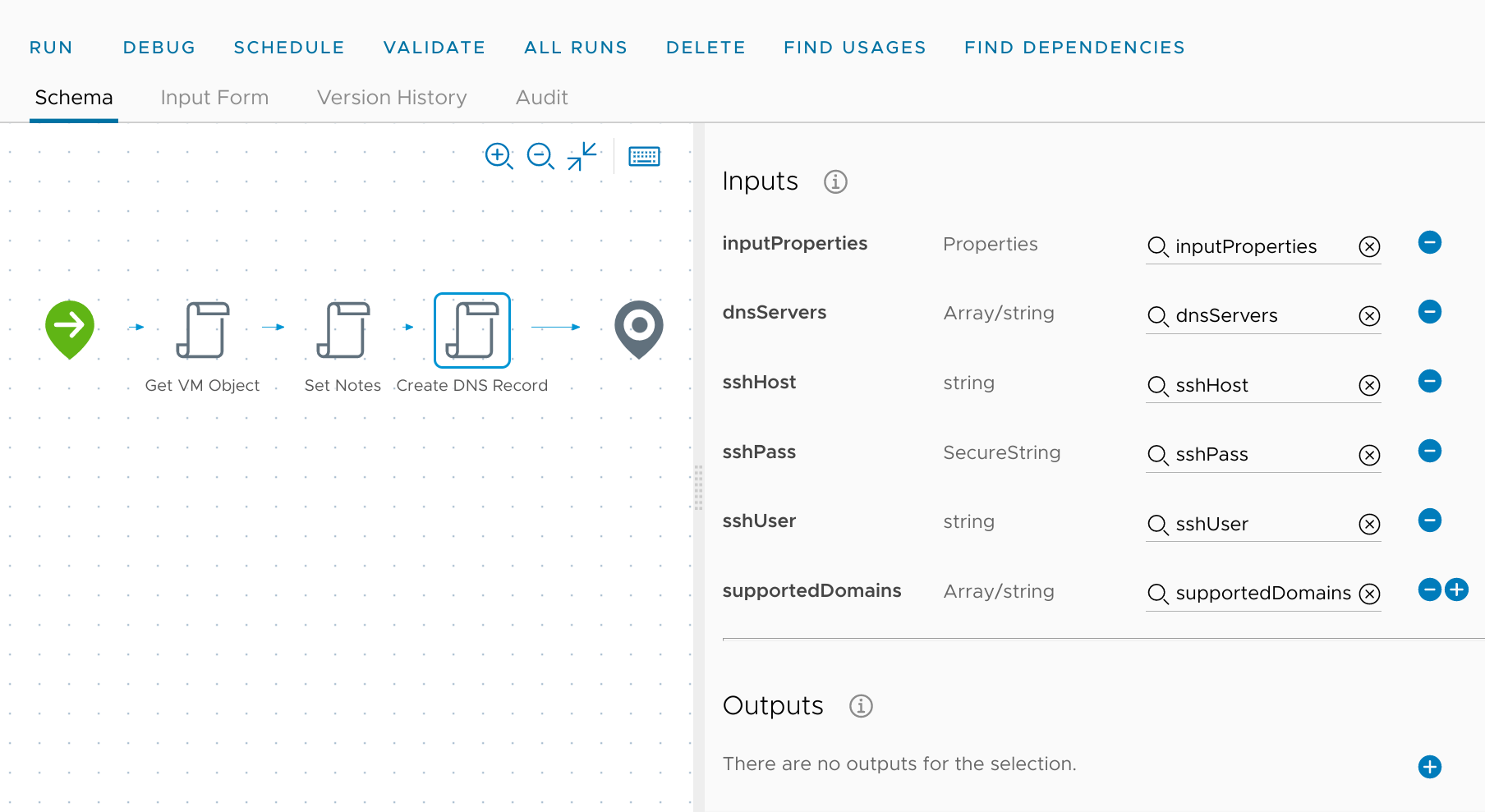
Task: Open the Audit tab
Action: click(542, 98)
